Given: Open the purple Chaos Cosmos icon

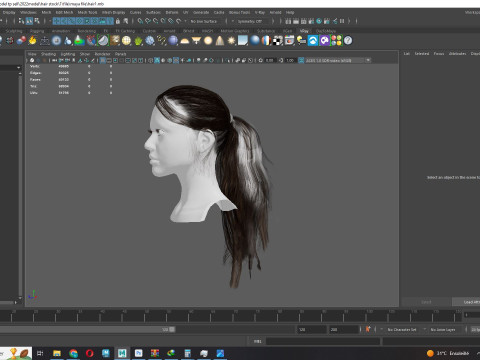Looking at the screenshot, I should [x=324, y=41].
